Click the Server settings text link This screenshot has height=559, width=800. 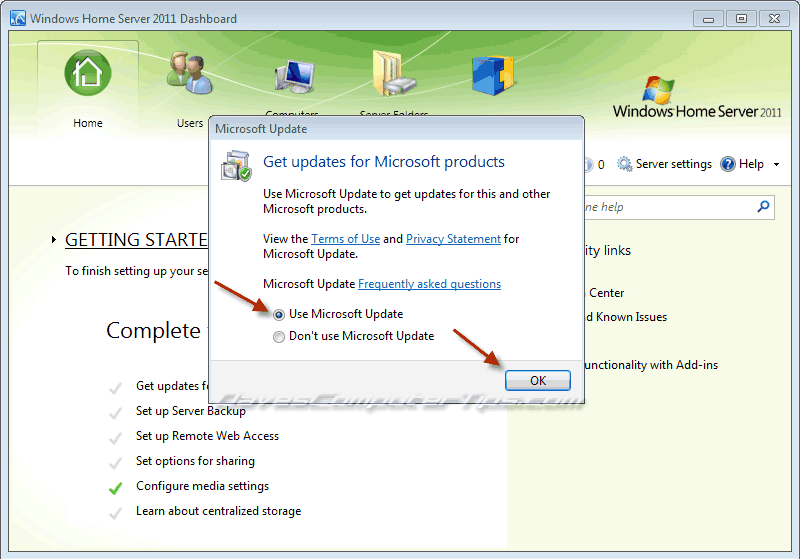[673, 164]
